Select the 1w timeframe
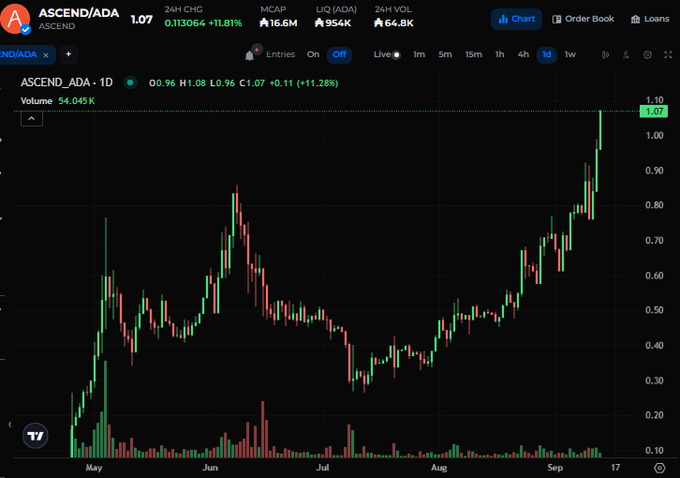Image resolution: width=680 pixels, height=478 pixels. [x=570, y=55]
